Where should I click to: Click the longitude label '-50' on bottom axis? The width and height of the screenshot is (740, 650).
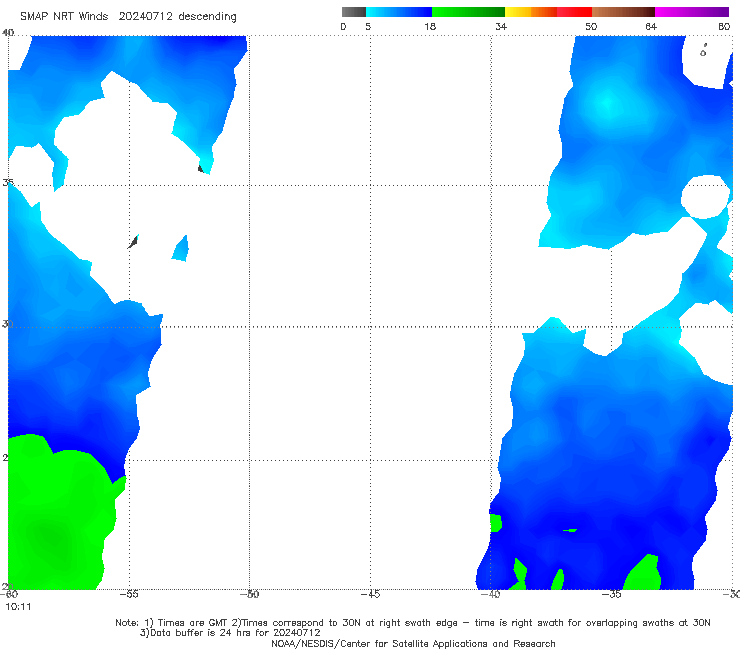pos(250,594)
